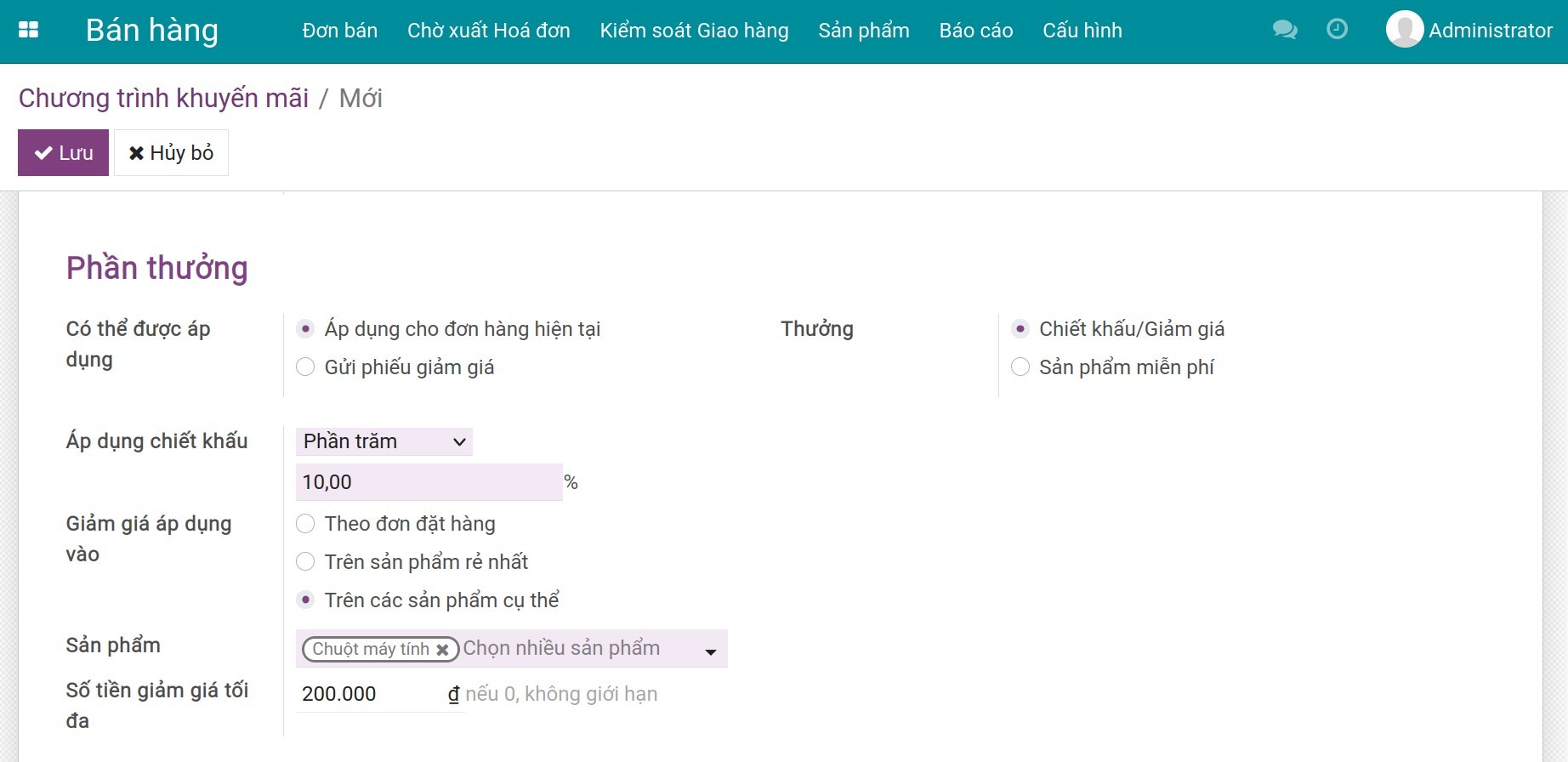Open the apps grid menu icon
The width and height of the screenshot is (1568, 762).
coord(28,31)
